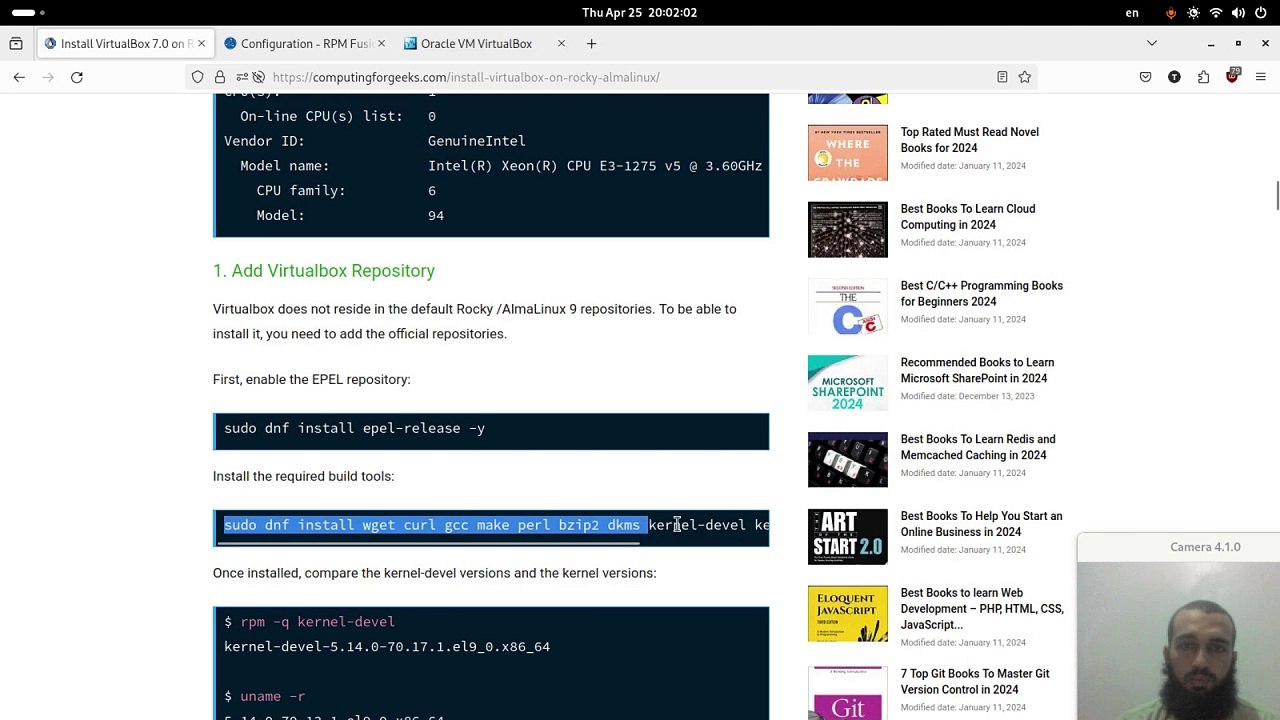Click 'Intel(R) Xeon(R) CPU E3-1275 v5' model name
Viewport: 1280px width, 720px height.
click(595, 166)
